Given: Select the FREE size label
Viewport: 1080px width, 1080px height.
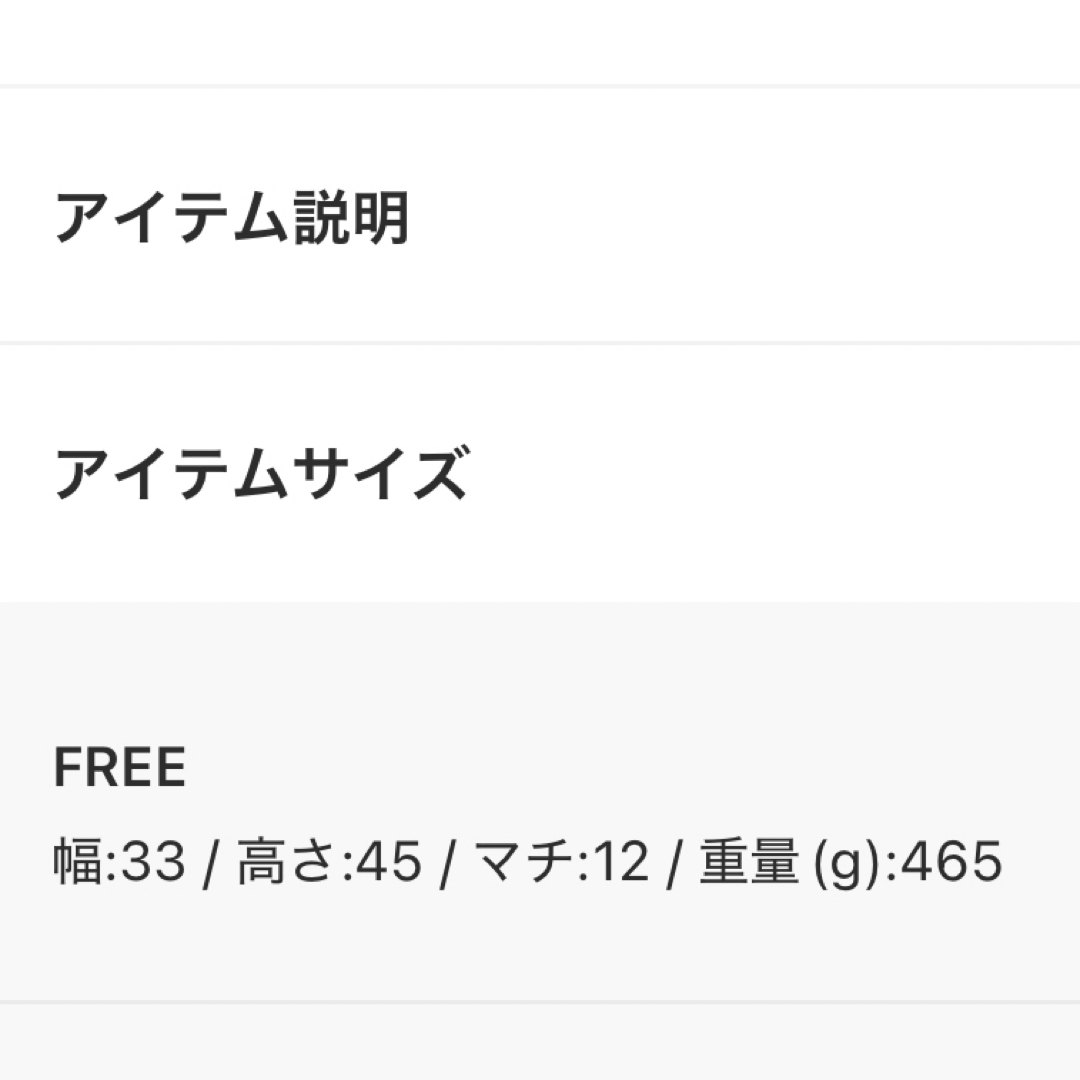Looking at the screenshot, I should 120,767.
